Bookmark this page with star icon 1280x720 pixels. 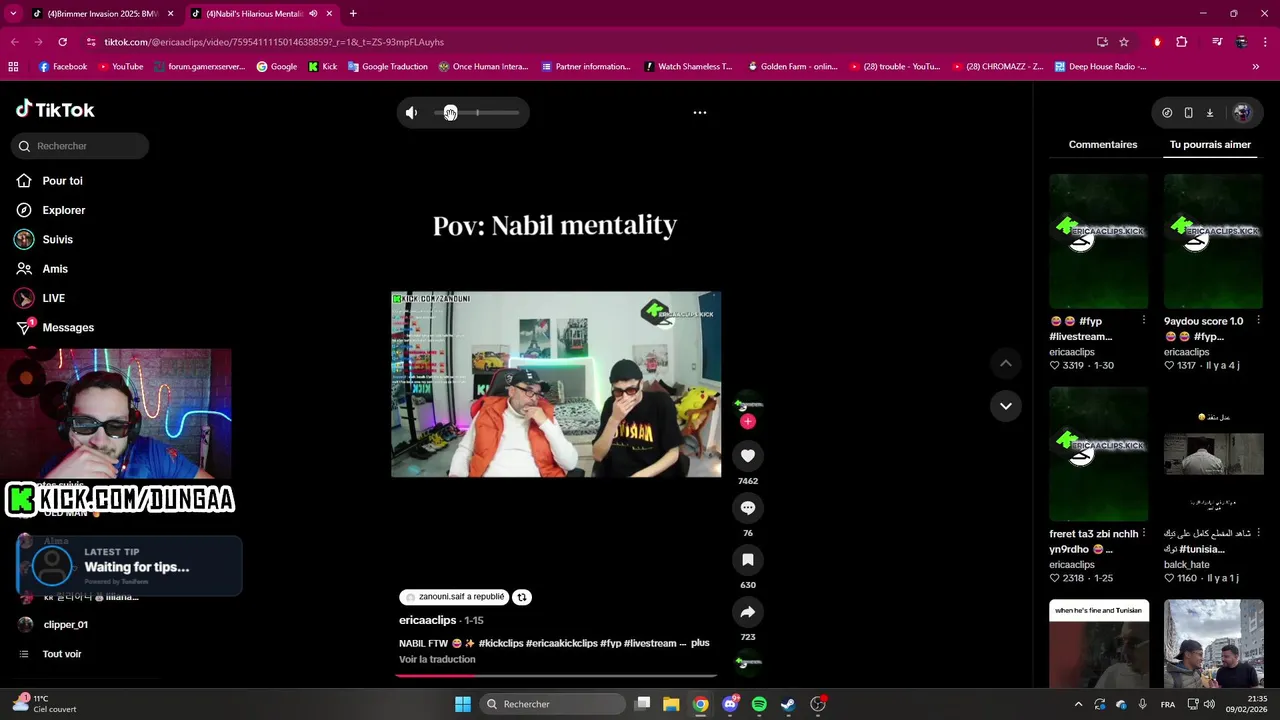click(x=1124, y=42)
